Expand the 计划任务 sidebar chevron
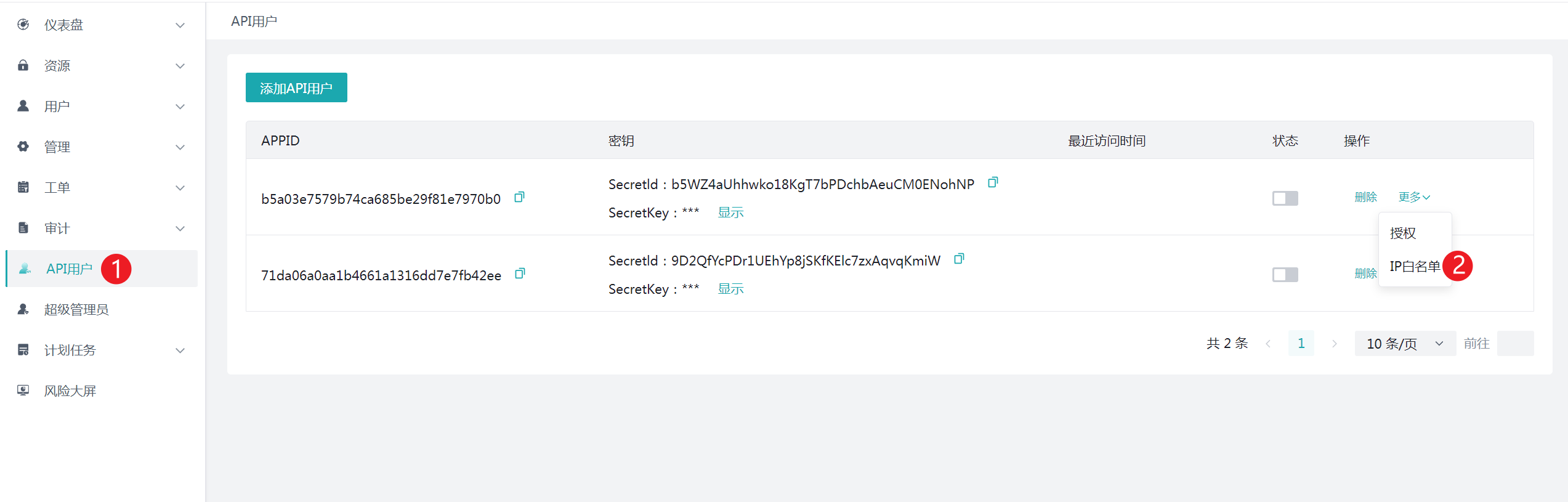Image resolution: width=1568 pixels, height=502 pixels. tap(180, 350)
